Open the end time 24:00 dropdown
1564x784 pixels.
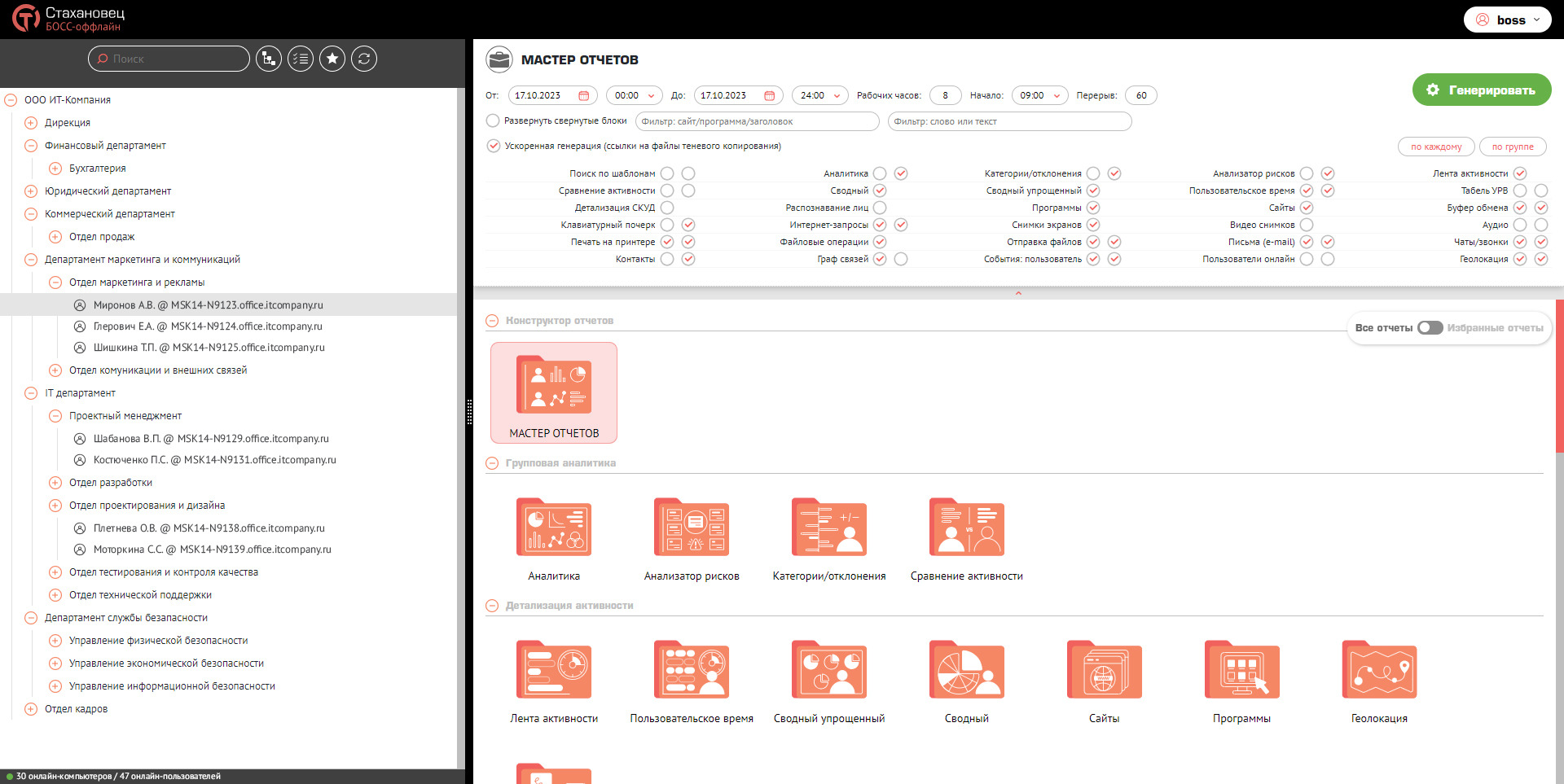820,95
